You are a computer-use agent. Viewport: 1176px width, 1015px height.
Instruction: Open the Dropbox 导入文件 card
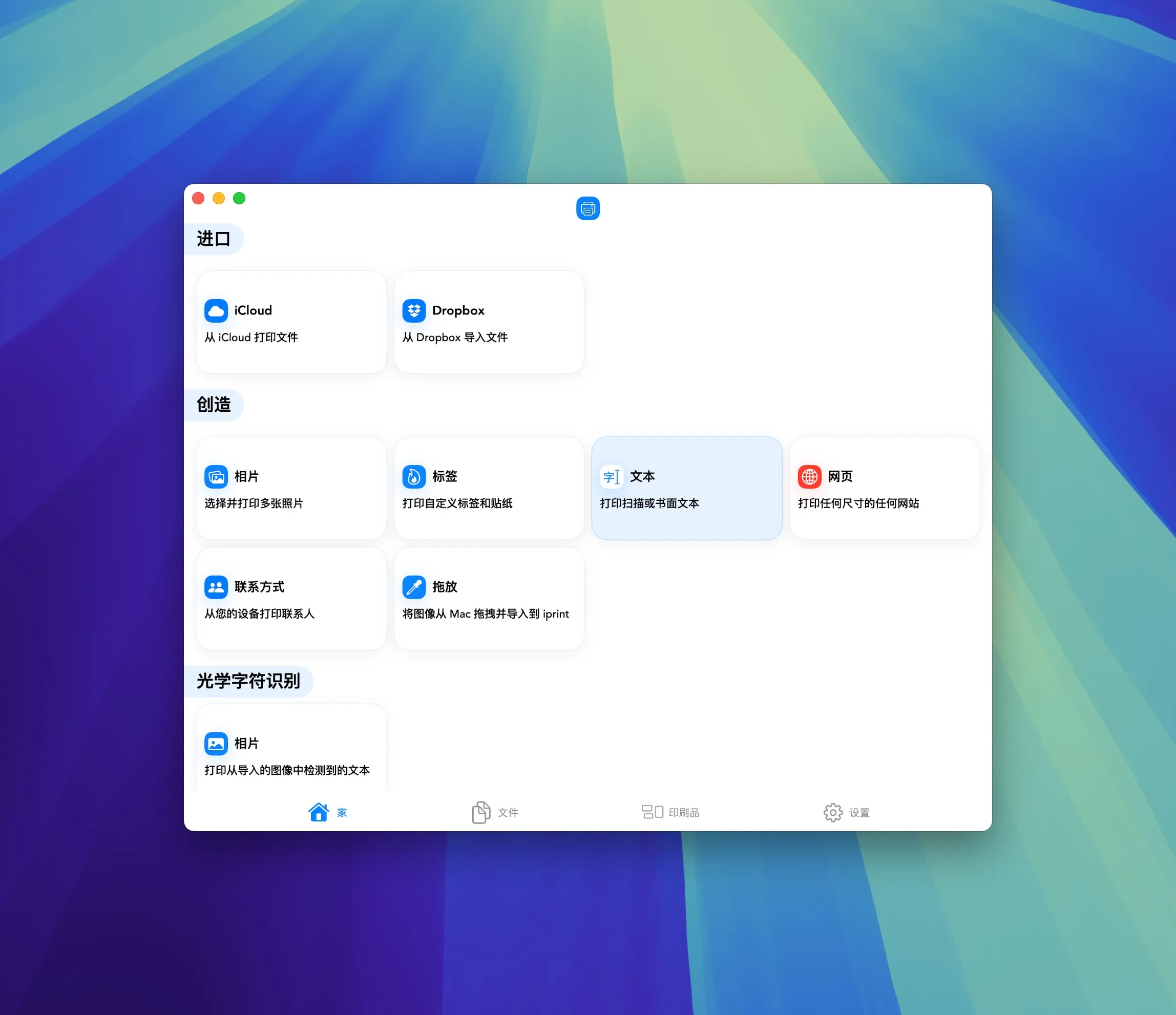(x=489, y=322)
